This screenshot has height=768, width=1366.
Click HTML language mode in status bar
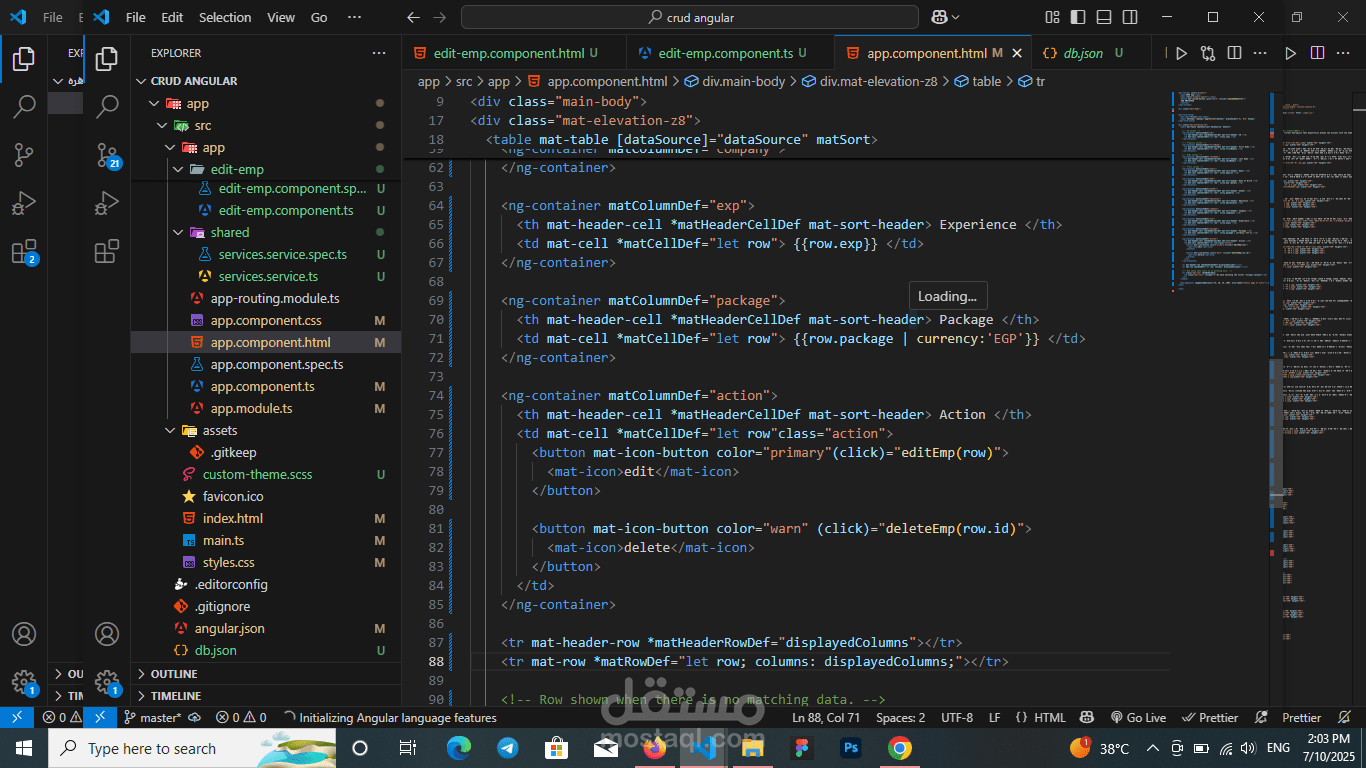(x=1049, y=717)
